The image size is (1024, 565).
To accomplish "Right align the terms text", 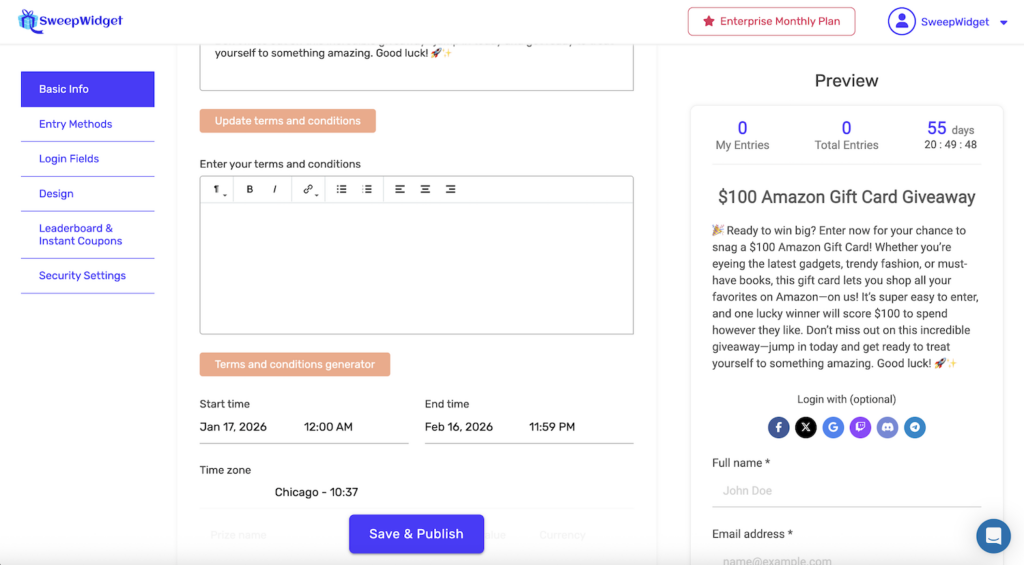I will click(x=450, y=189).
